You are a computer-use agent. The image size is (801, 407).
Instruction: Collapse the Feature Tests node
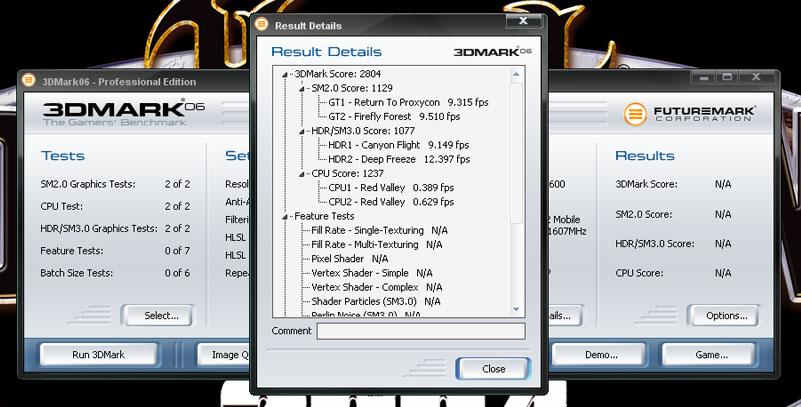tap(285, 217)
